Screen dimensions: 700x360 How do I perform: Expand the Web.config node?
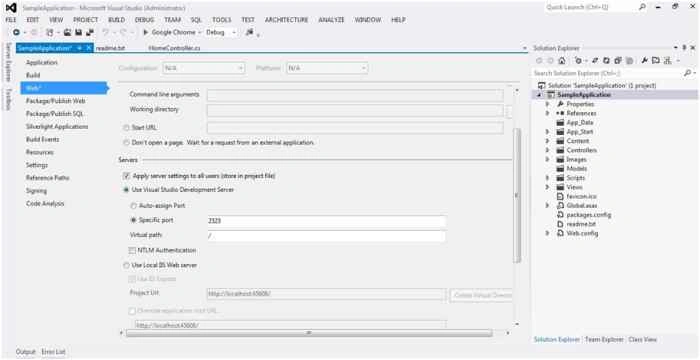pos(547,233)
